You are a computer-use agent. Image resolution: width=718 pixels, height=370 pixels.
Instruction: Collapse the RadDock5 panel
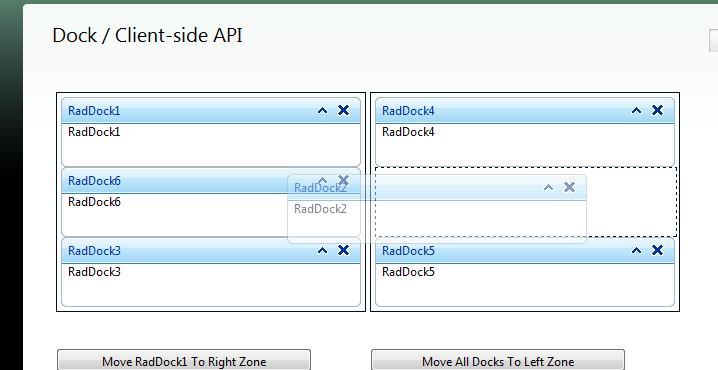pos(636,250)
